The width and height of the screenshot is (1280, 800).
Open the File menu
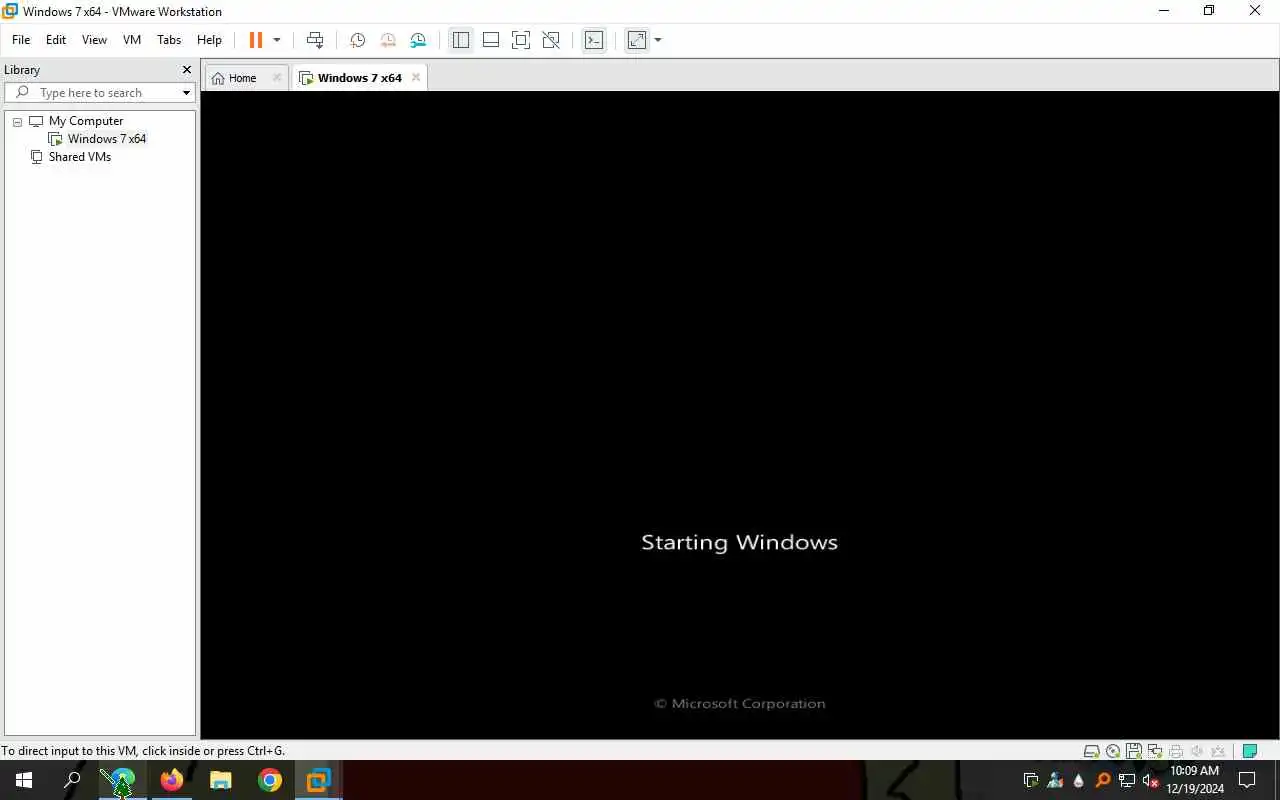(x=21, y=40)
